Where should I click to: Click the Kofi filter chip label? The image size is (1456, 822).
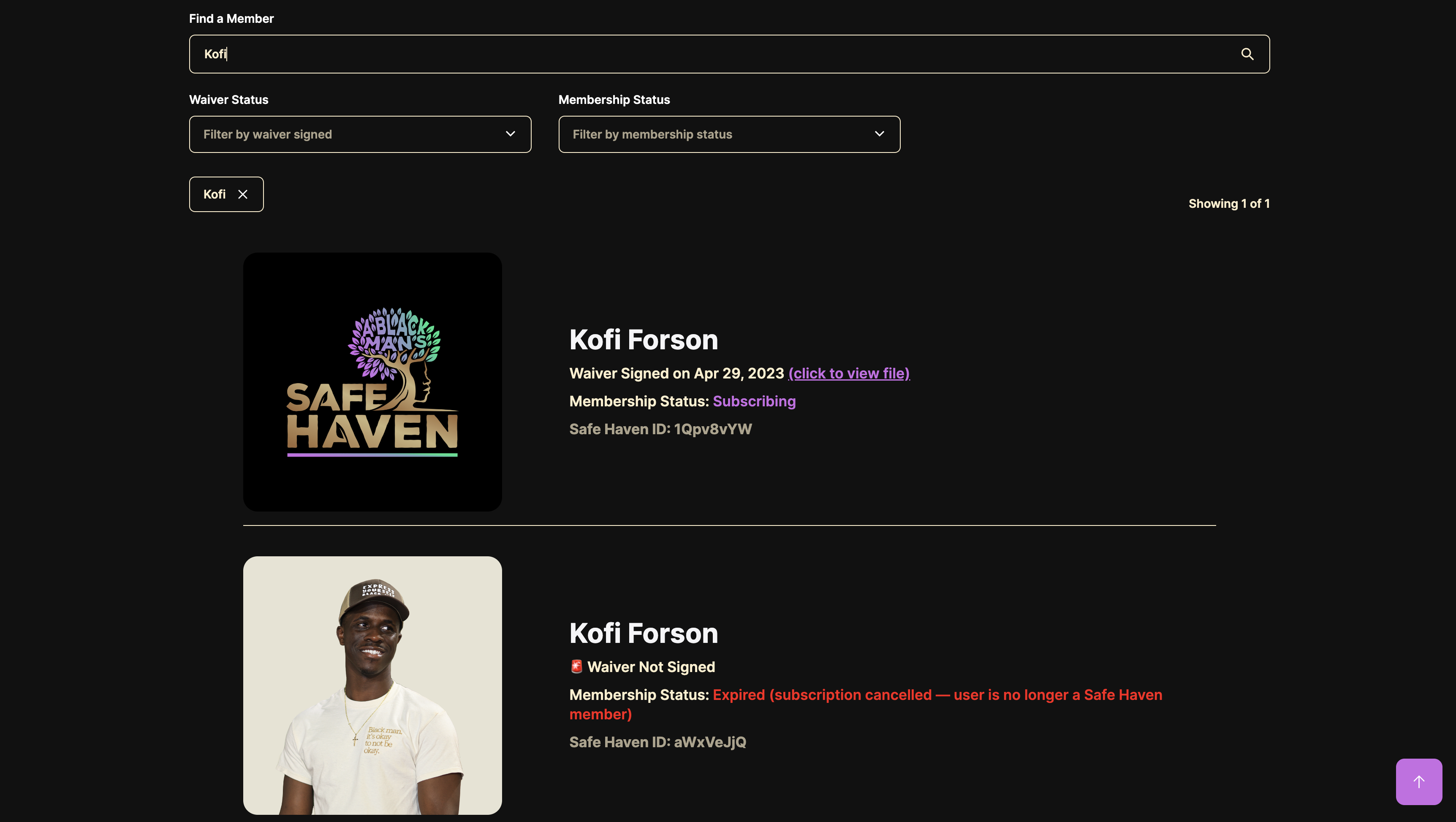(x=214, y=194)
